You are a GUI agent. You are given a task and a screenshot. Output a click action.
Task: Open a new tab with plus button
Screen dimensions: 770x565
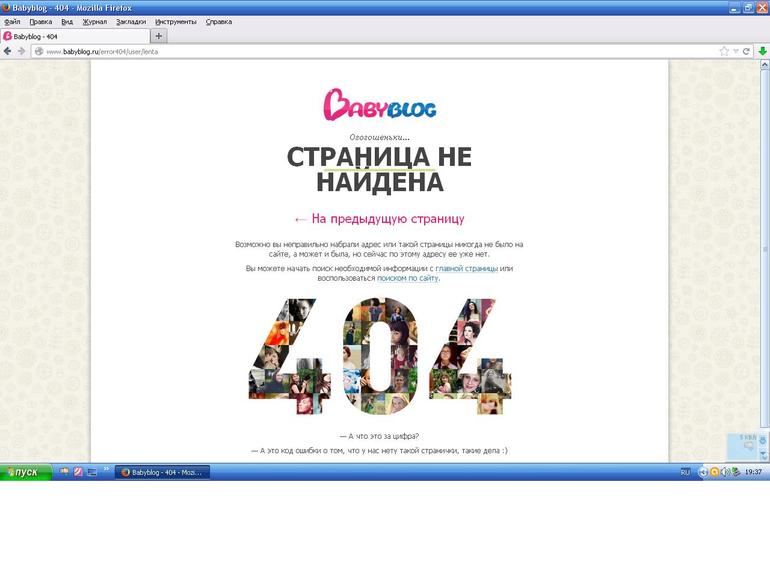tap(158, 36)
